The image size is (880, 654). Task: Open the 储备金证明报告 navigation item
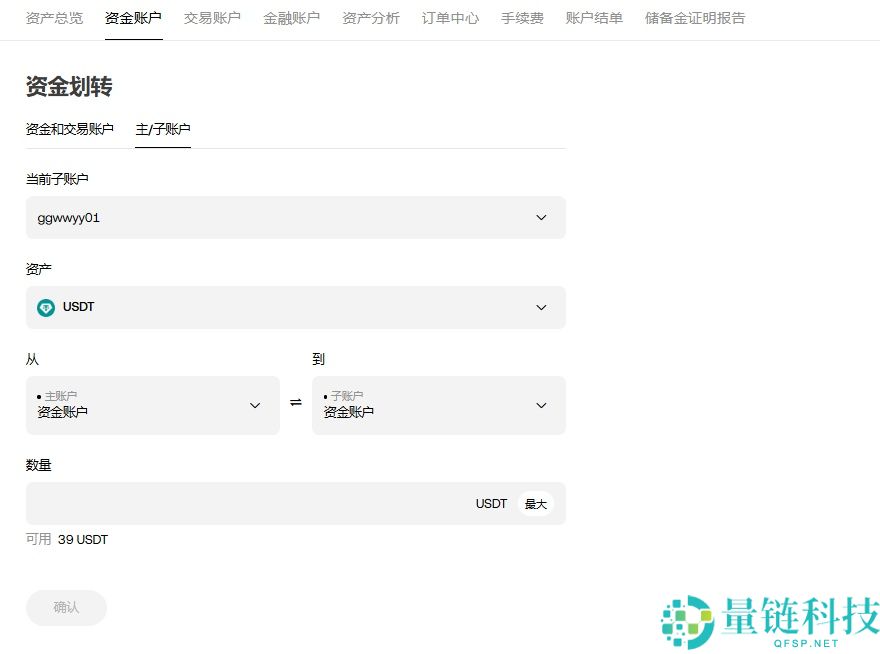point(694,17)
